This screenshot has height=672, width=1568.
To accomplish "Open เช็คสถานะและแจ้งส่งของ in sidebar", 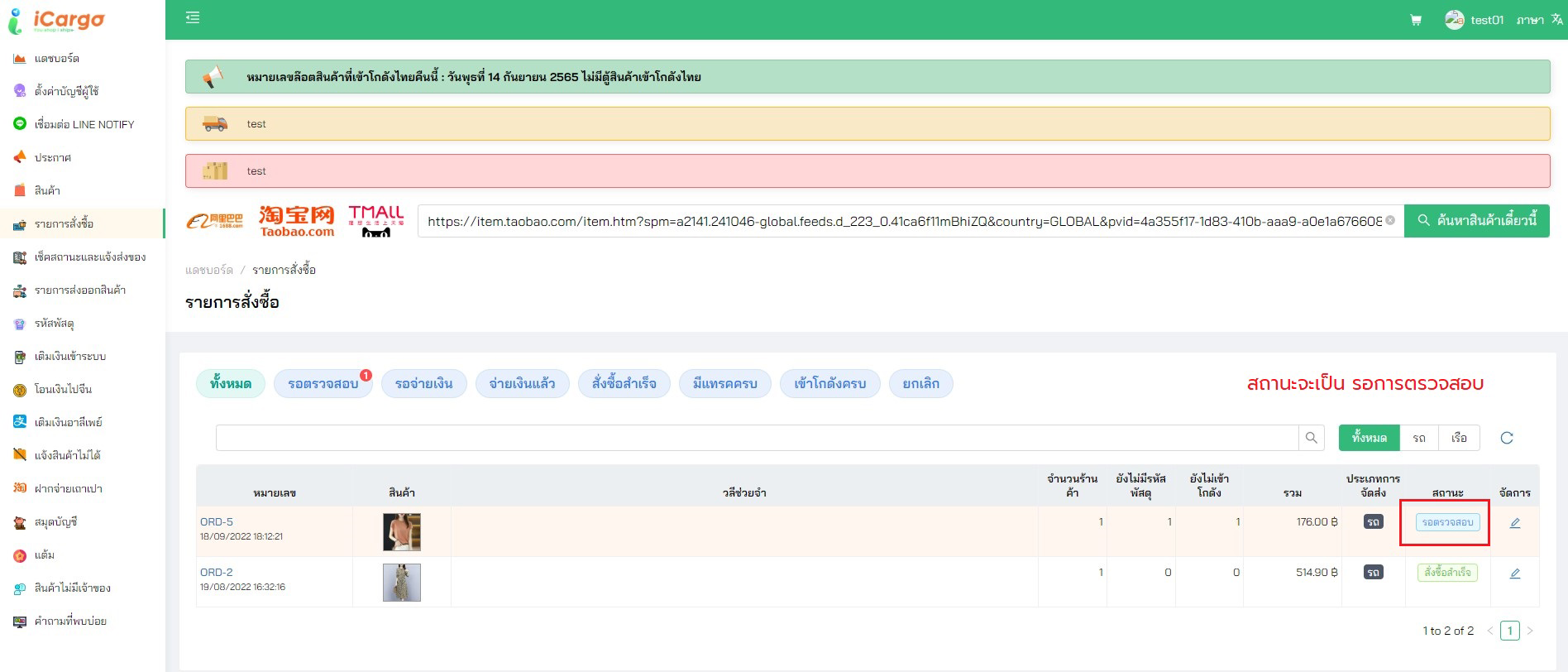I will [x=89, y=257].
